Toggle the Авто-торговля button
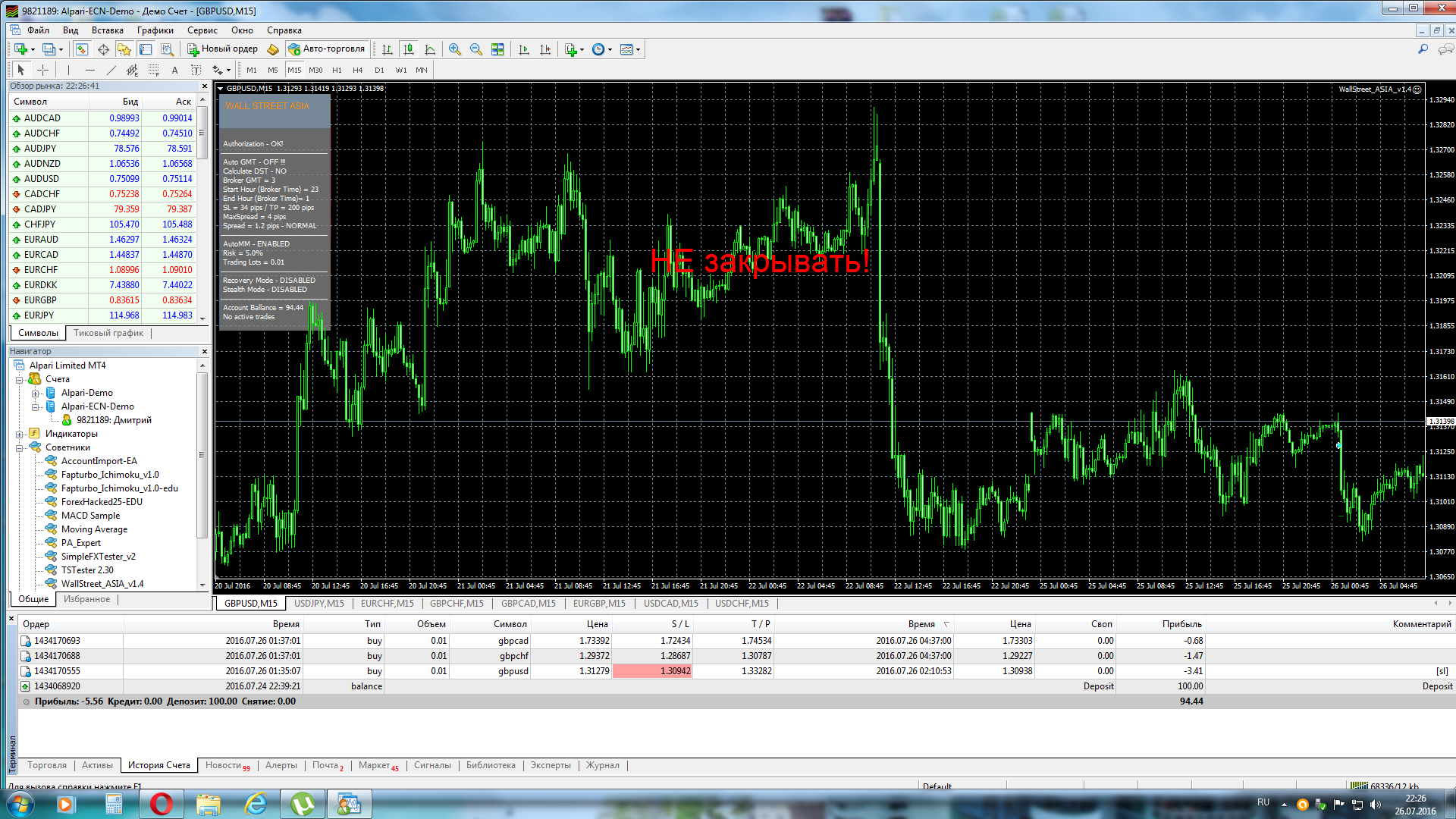This screenshot has height=819, width=1456. pos(327,49)
